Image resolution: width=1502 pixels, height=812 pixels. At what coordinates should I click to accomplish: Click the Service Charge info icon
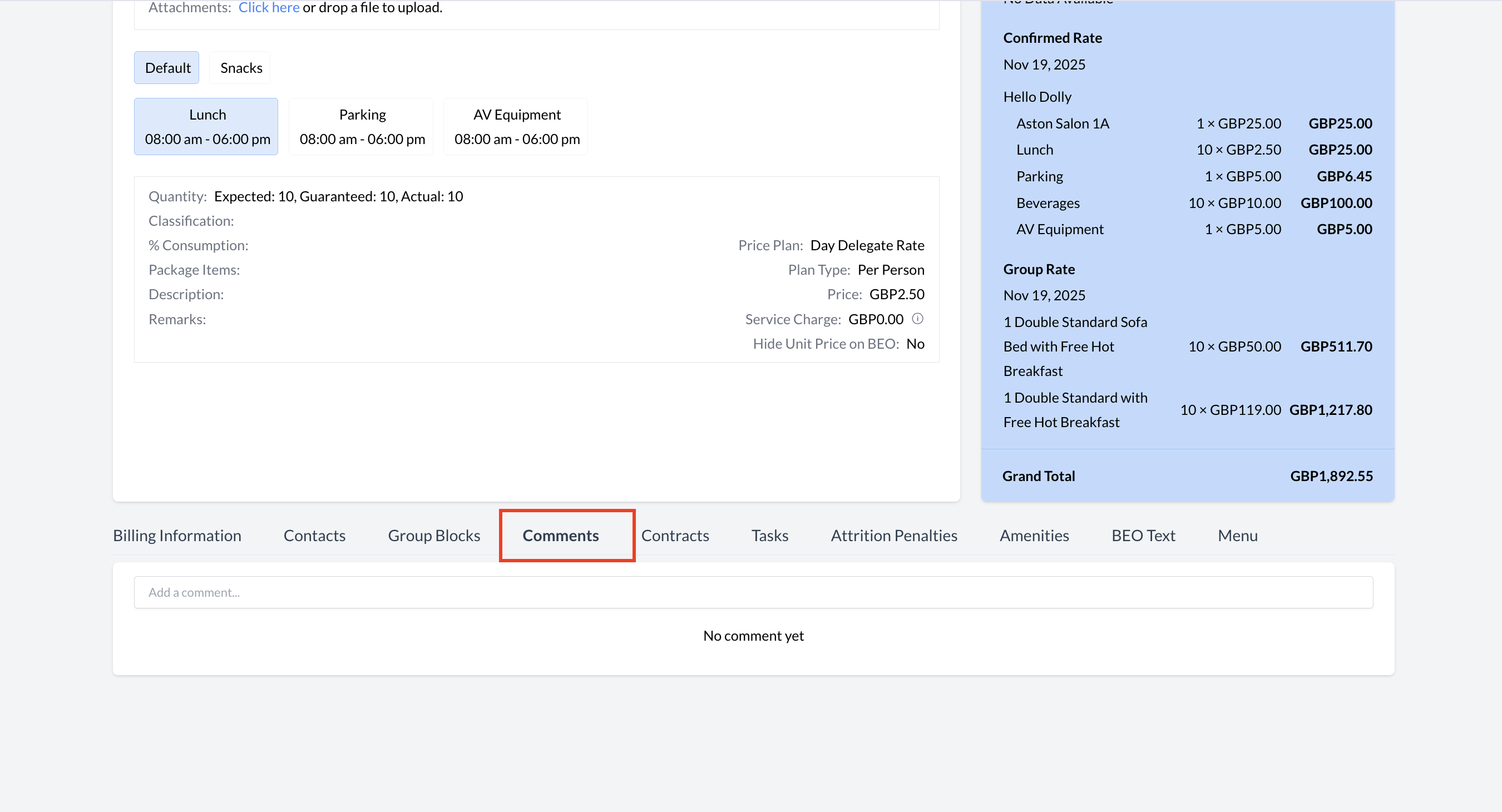[917, 319]
